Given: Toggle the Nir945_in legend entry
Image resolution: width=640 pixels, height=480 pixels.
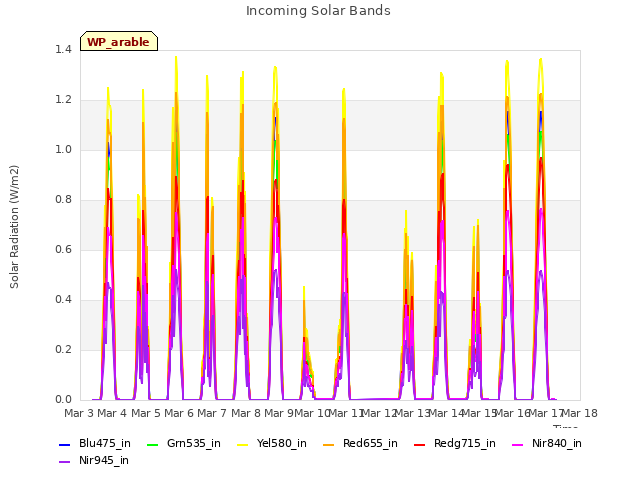Looking at the screenshot, I should (94, 461).
